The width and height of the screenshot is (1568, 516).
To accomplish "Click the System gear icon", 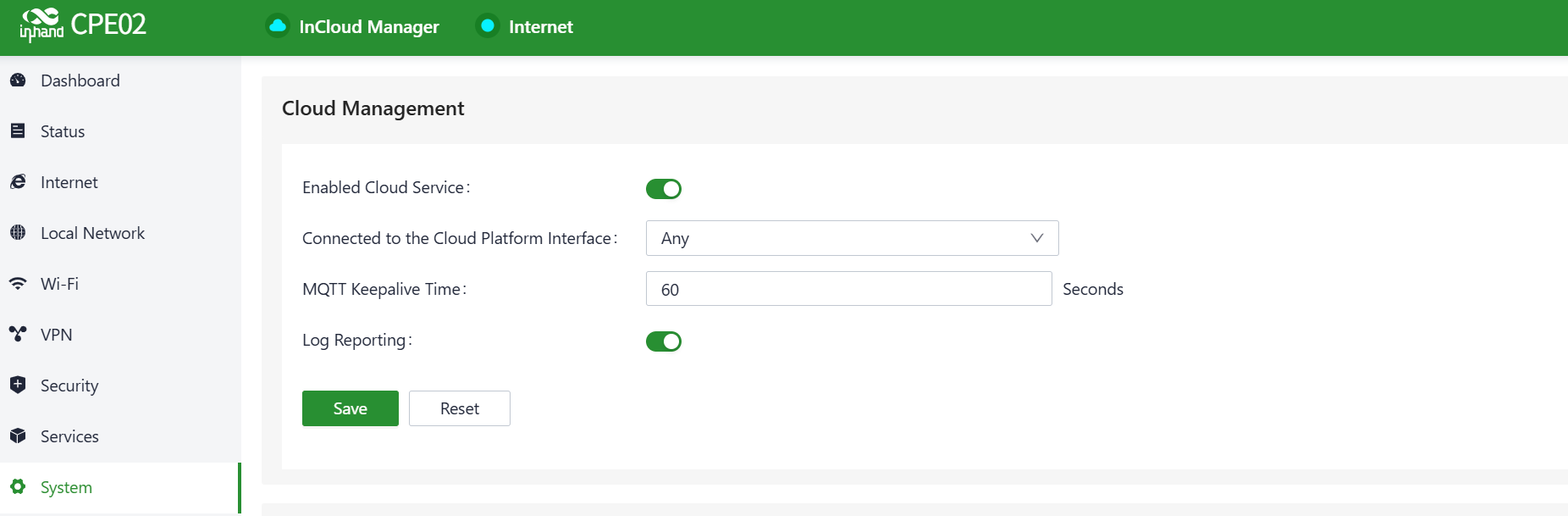I will [18, 487].
